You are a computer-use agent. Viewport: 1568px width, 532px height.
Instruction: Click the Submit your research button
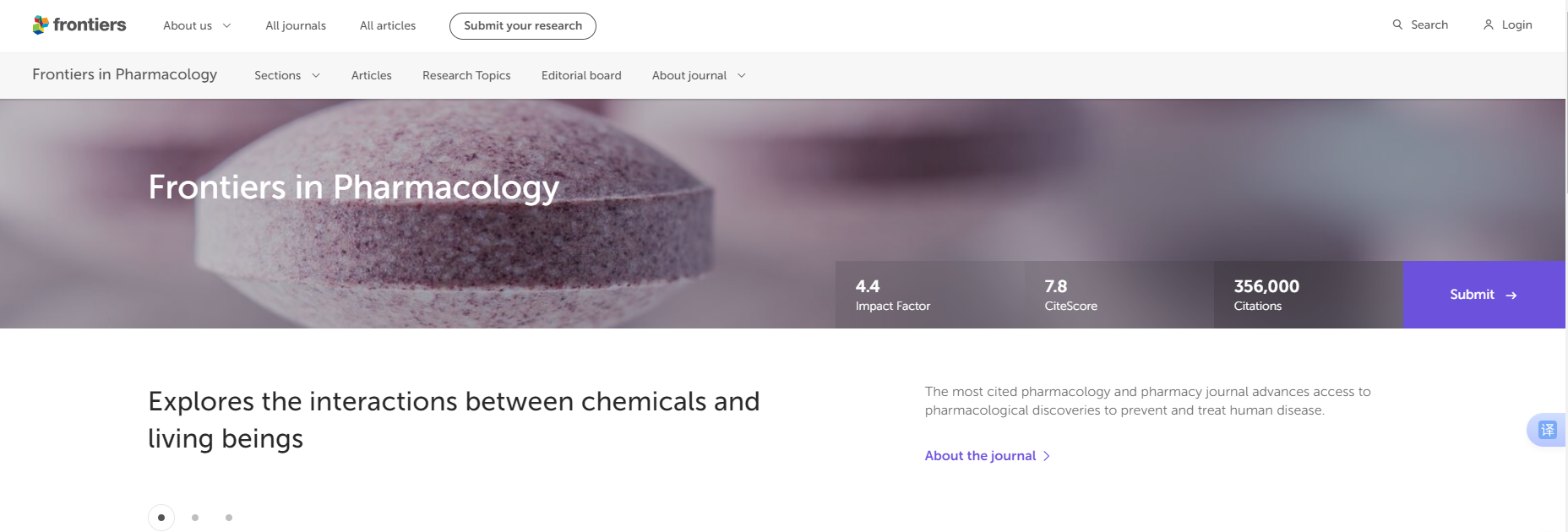[x=523, y=26]
